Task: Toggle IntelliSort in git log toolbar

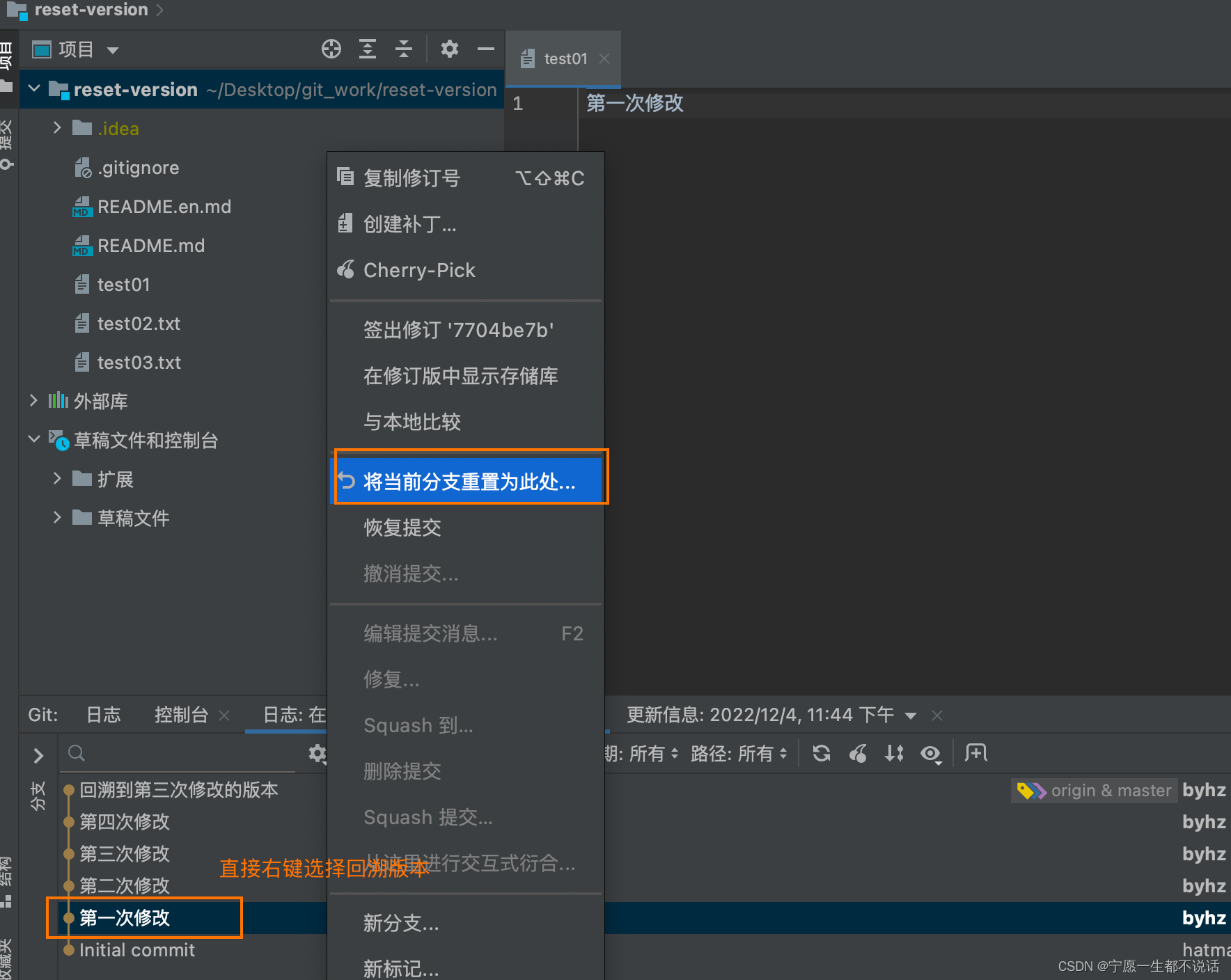Action: tap(894, 753)
